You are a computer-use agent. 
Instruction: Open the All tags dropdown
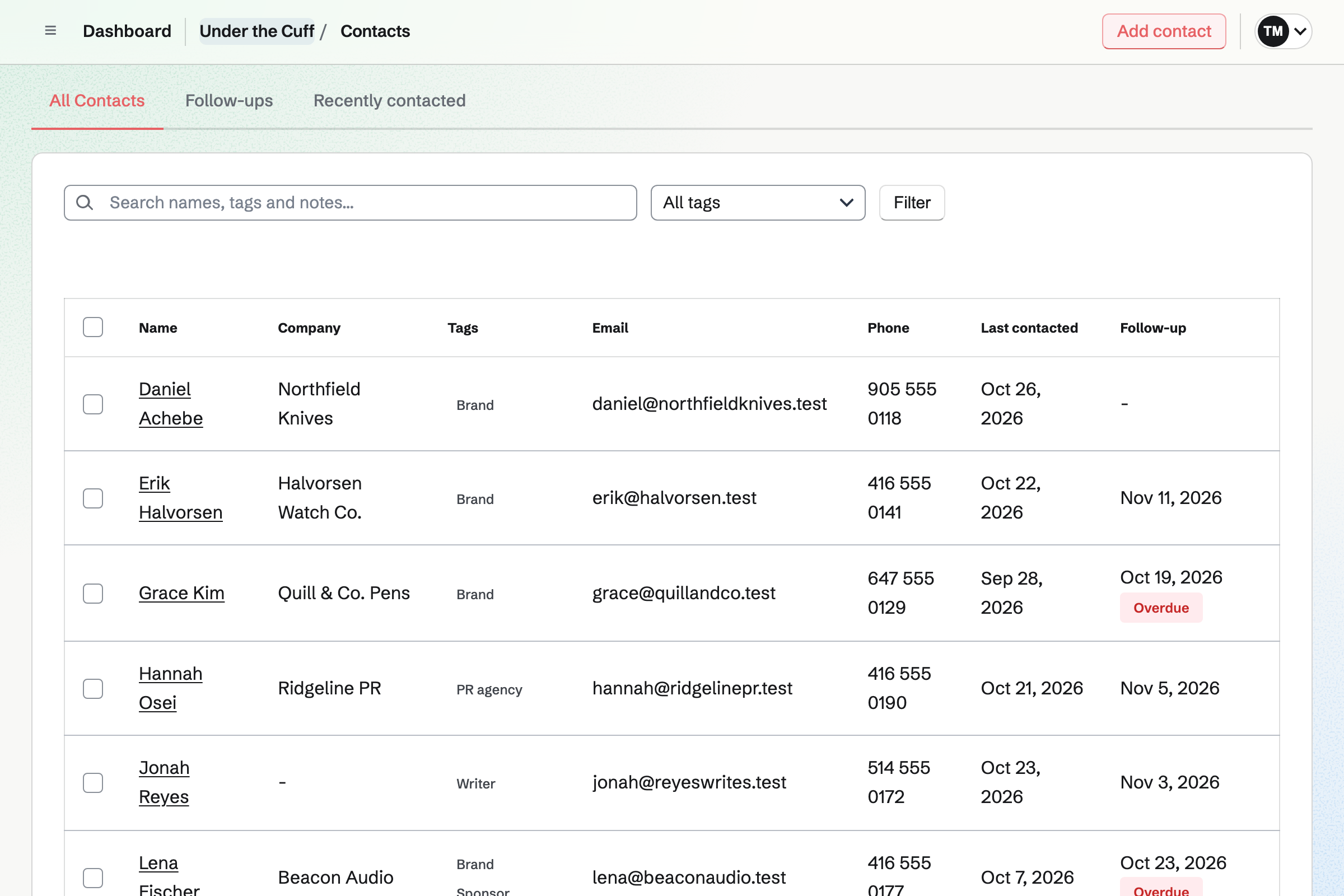(x=758, y=202)
